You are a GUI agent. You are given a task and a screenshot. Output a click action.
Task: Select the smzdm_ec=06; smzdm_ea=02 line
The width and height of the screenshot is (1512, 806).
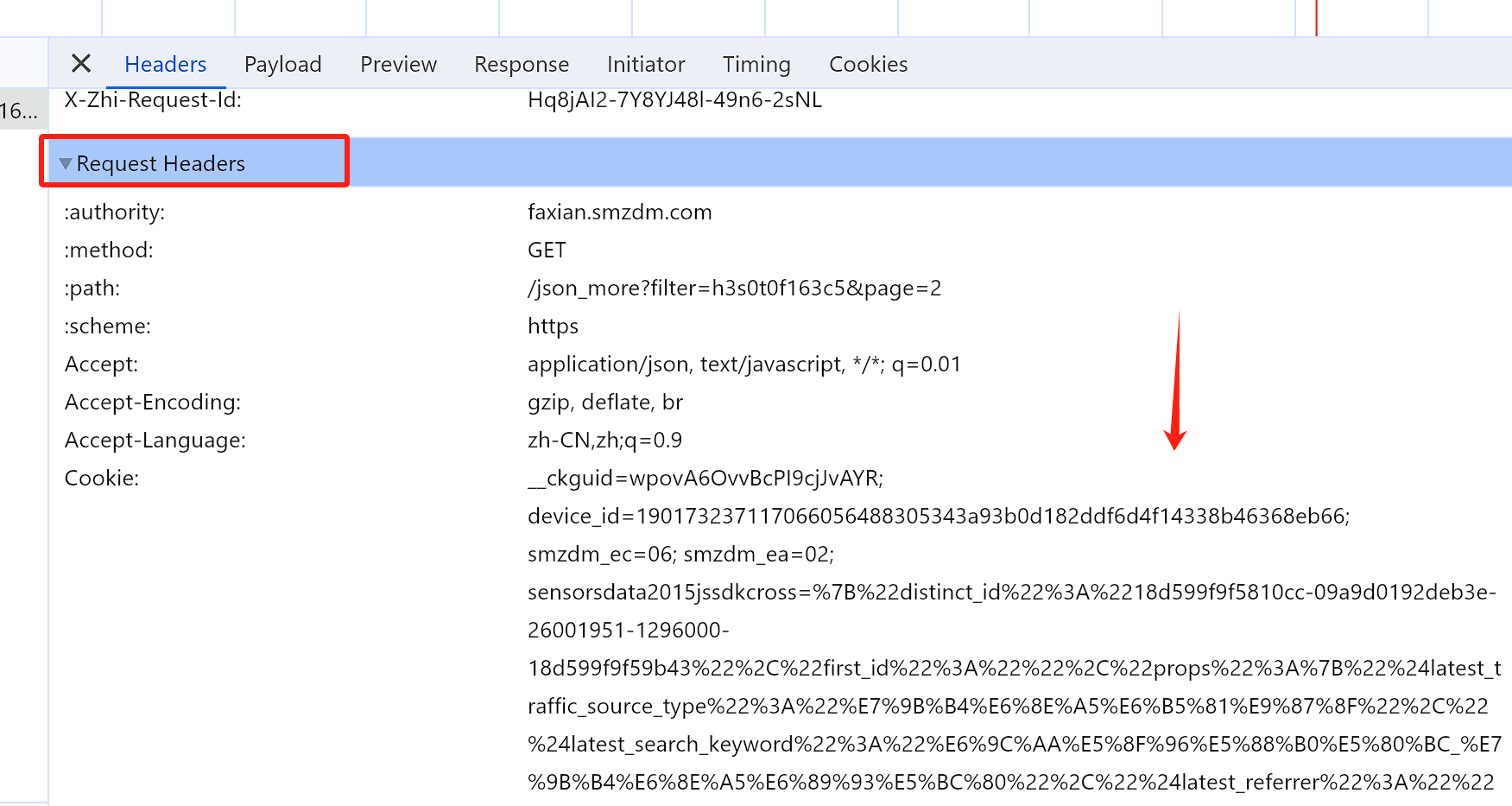[x=680, y=555]
